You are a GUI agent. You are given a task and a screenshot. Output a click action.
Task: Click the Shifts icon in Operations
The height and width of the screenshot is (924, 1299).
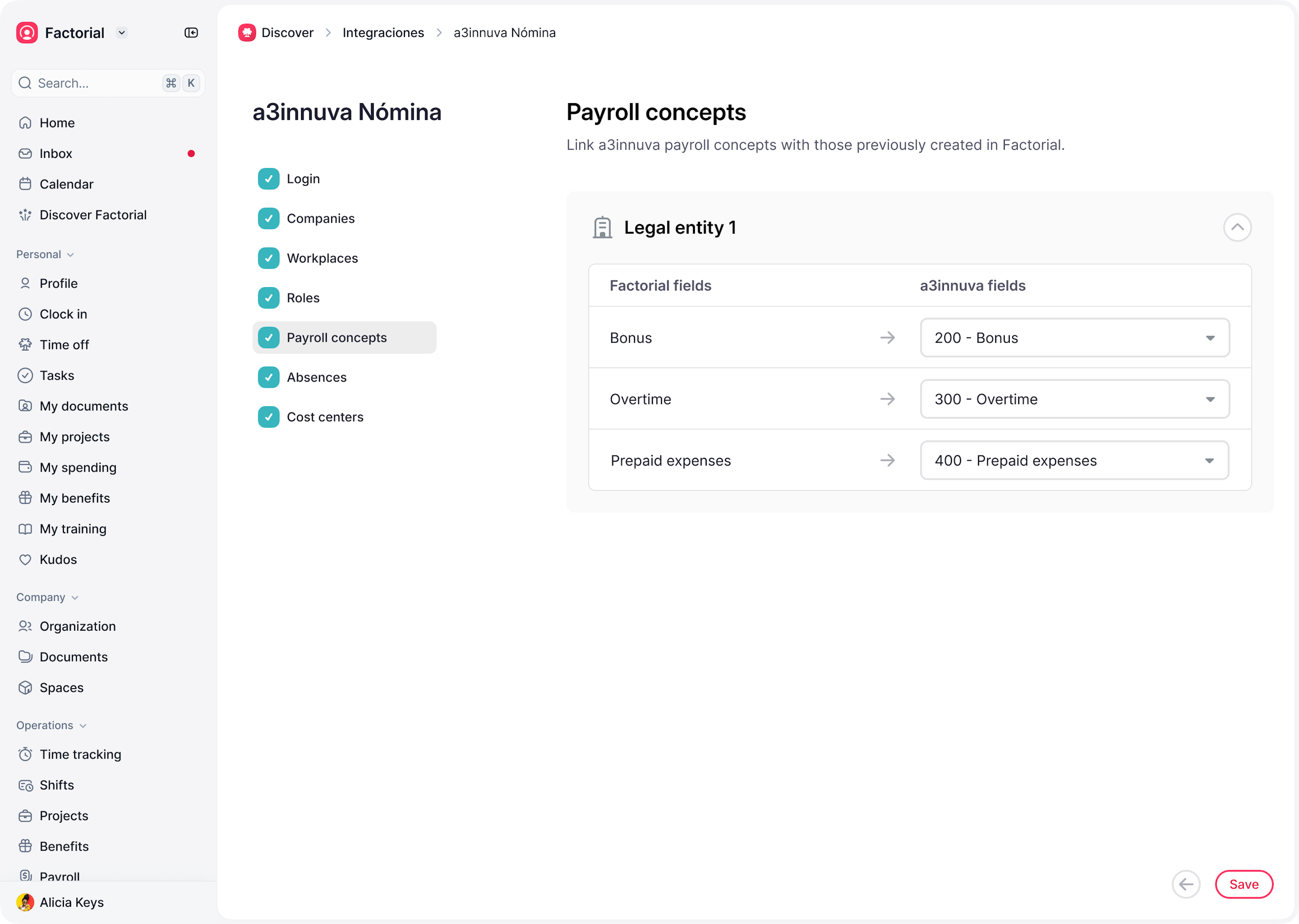(25, 785)
